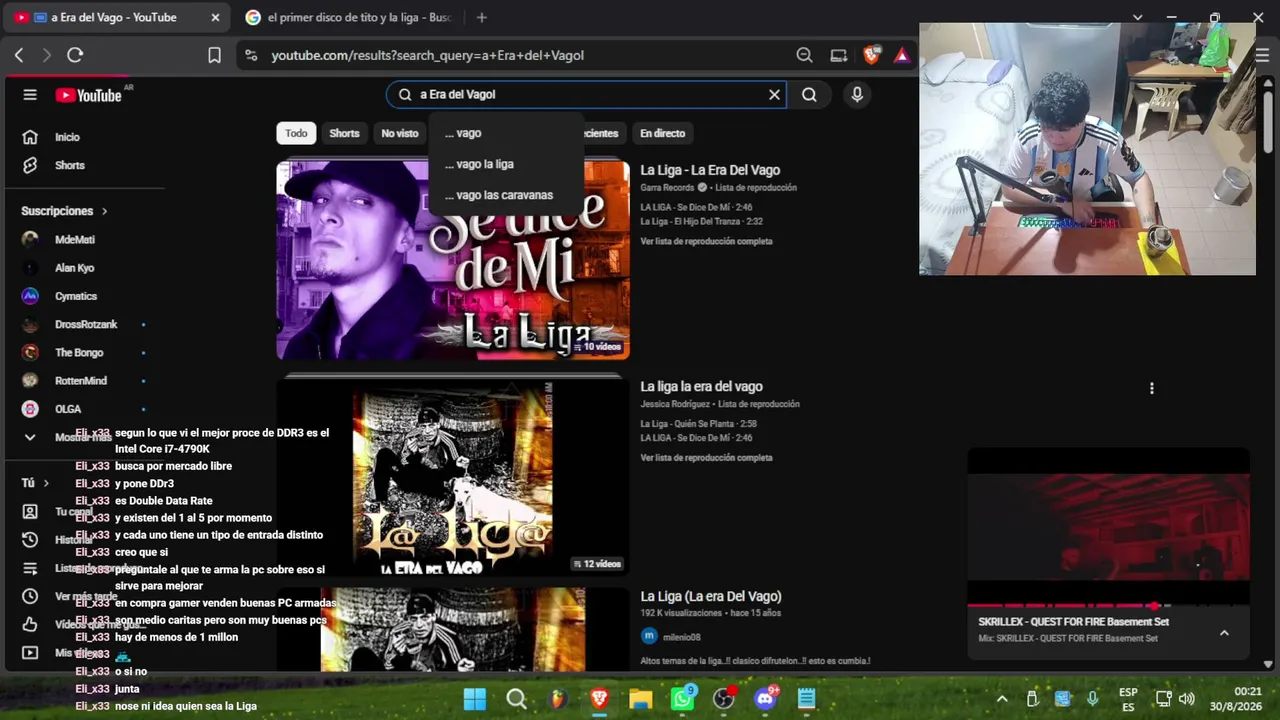Image resolution: width=1280 pixels, height=720 pixels.
Task: Open the tab search dropdown arrow
Action: [1137, 17]
